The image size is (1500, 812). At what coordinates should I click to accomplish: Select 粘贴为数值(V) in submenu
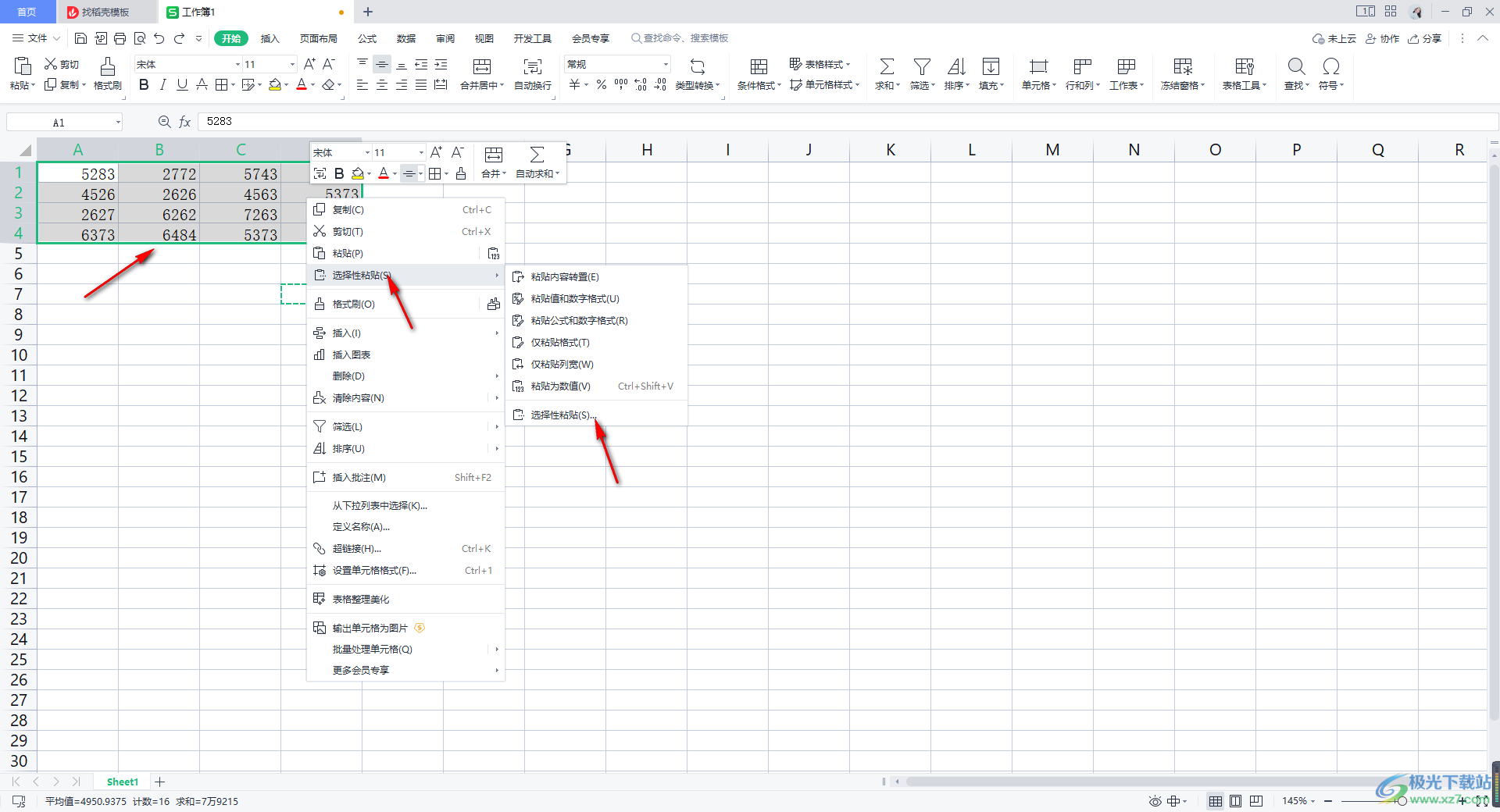597,386
